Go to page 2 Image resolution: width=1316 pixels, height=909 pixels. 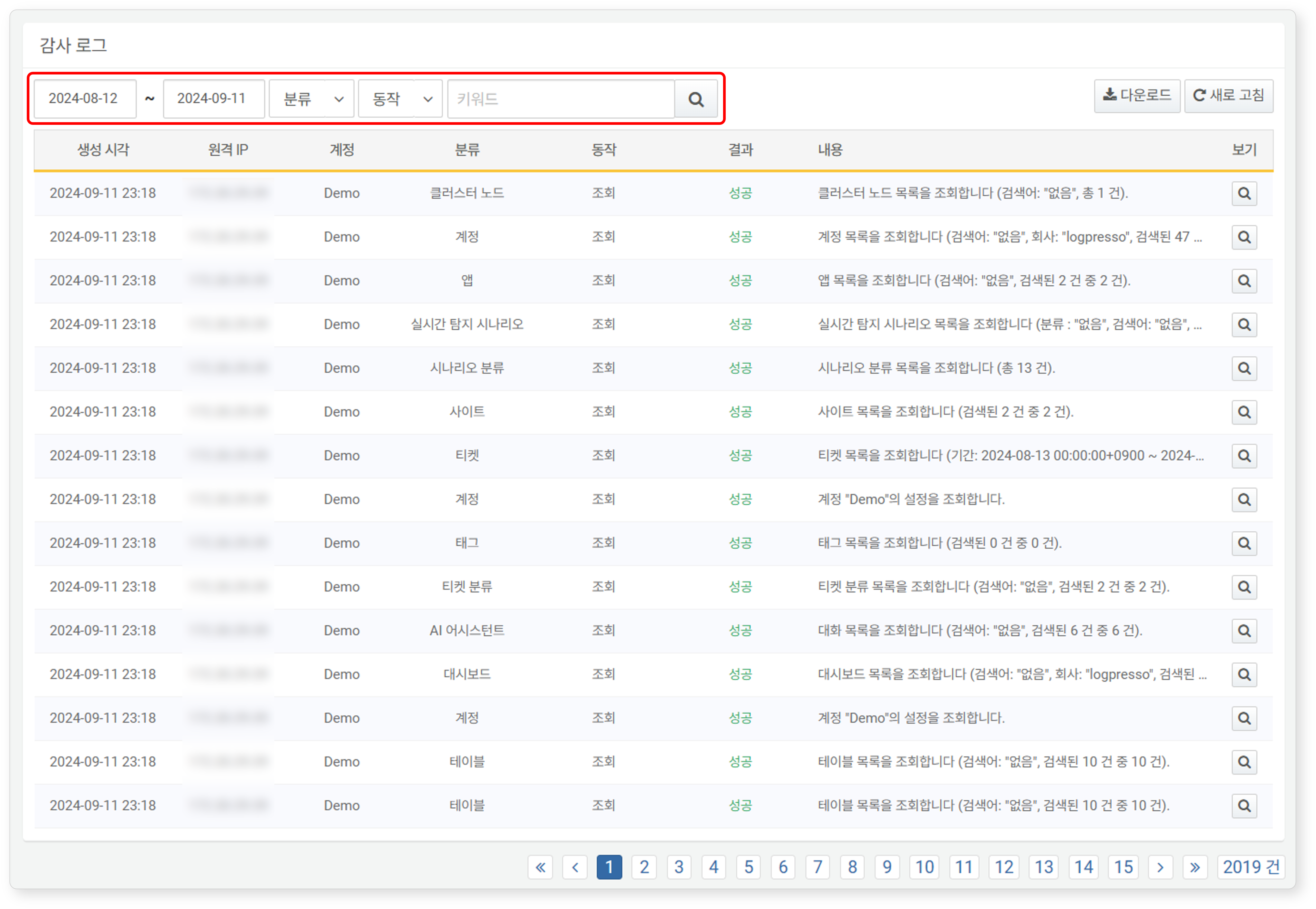pyautogui.click(x=644, y=867)
